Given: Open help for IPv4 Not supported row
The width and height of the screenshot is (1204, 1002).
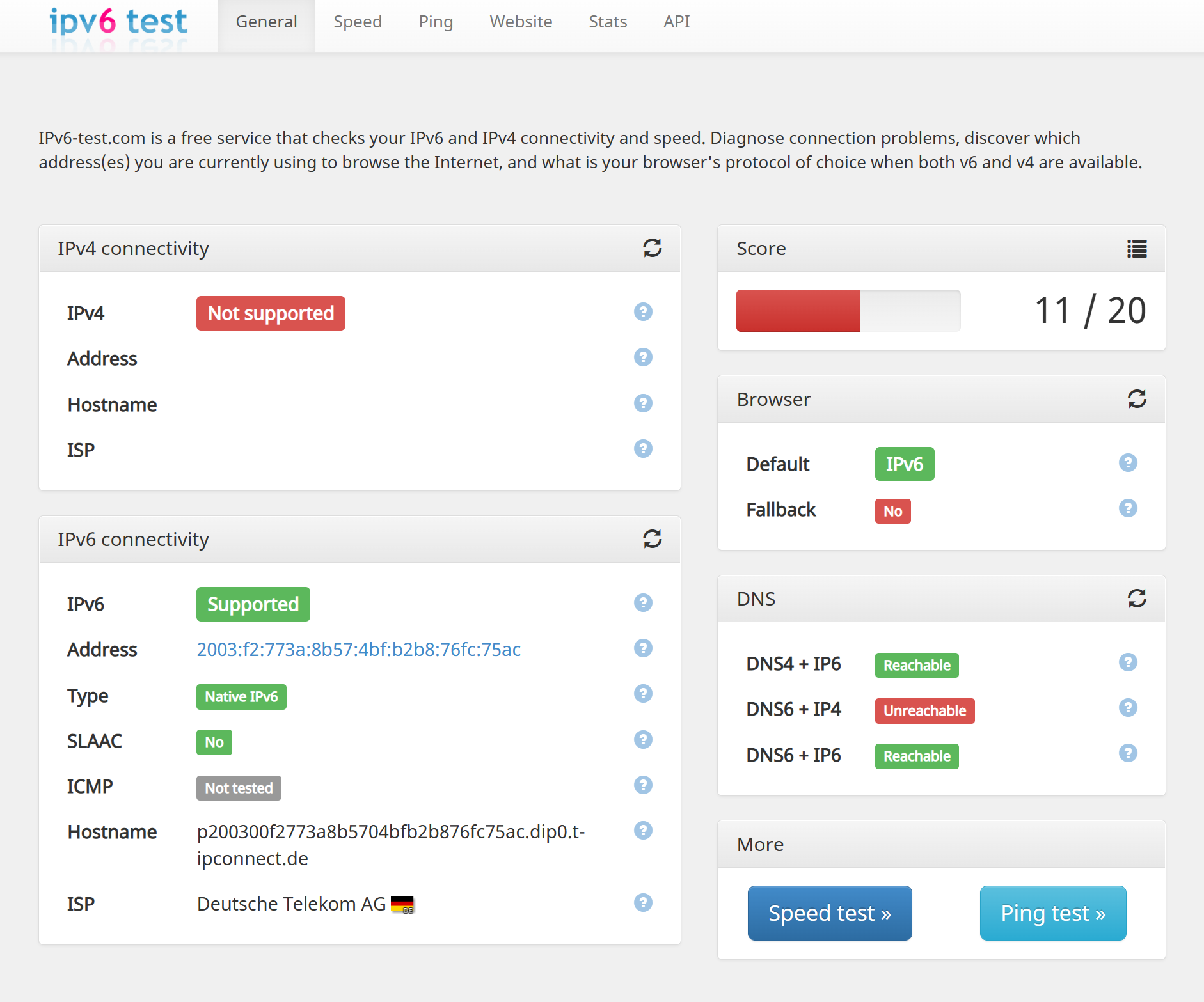Looking at the screenshot, I should click(x=643, y=312).
